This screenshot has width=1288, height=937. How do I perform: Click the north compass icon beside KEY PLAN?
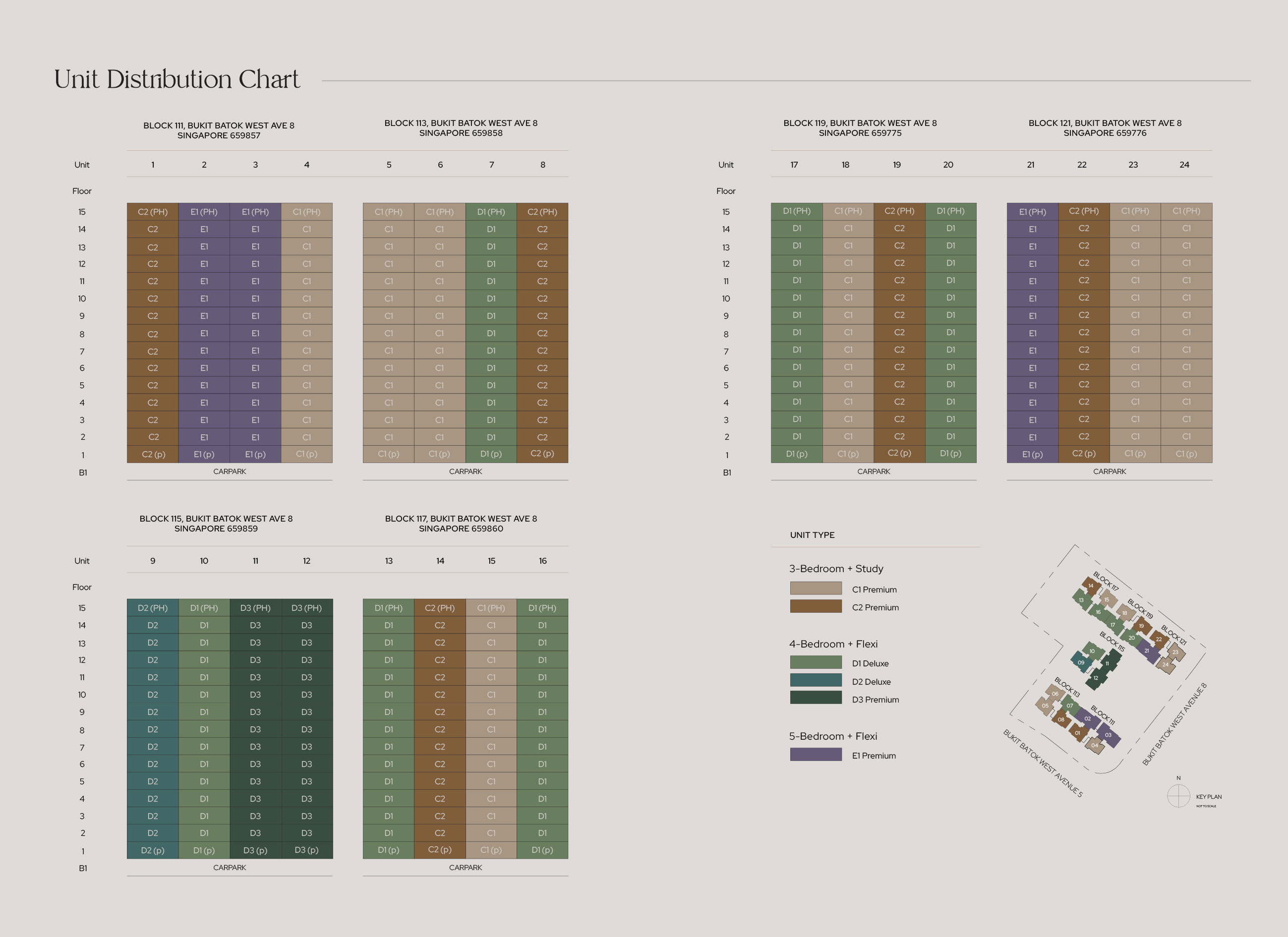1178,796
